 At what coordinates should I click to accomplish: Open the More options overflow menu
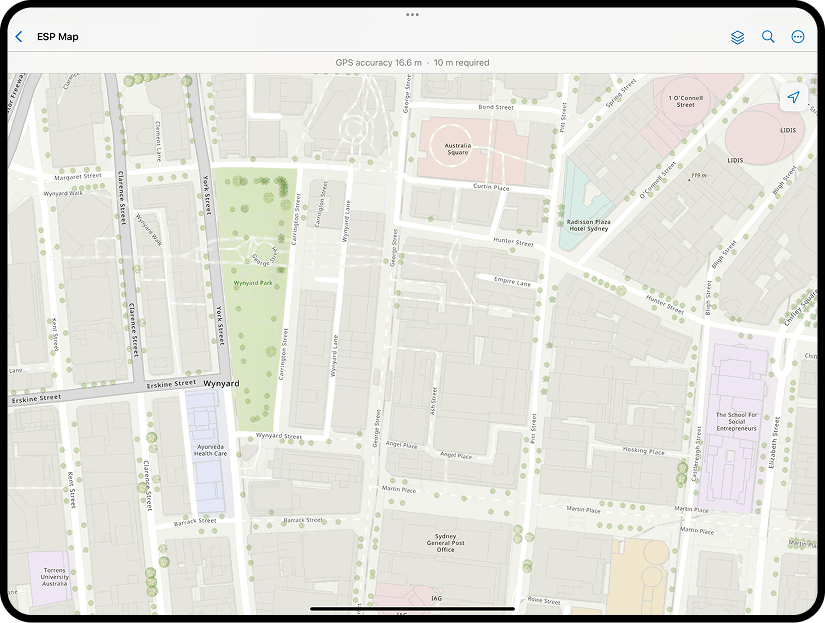click(x=799, y=37)
